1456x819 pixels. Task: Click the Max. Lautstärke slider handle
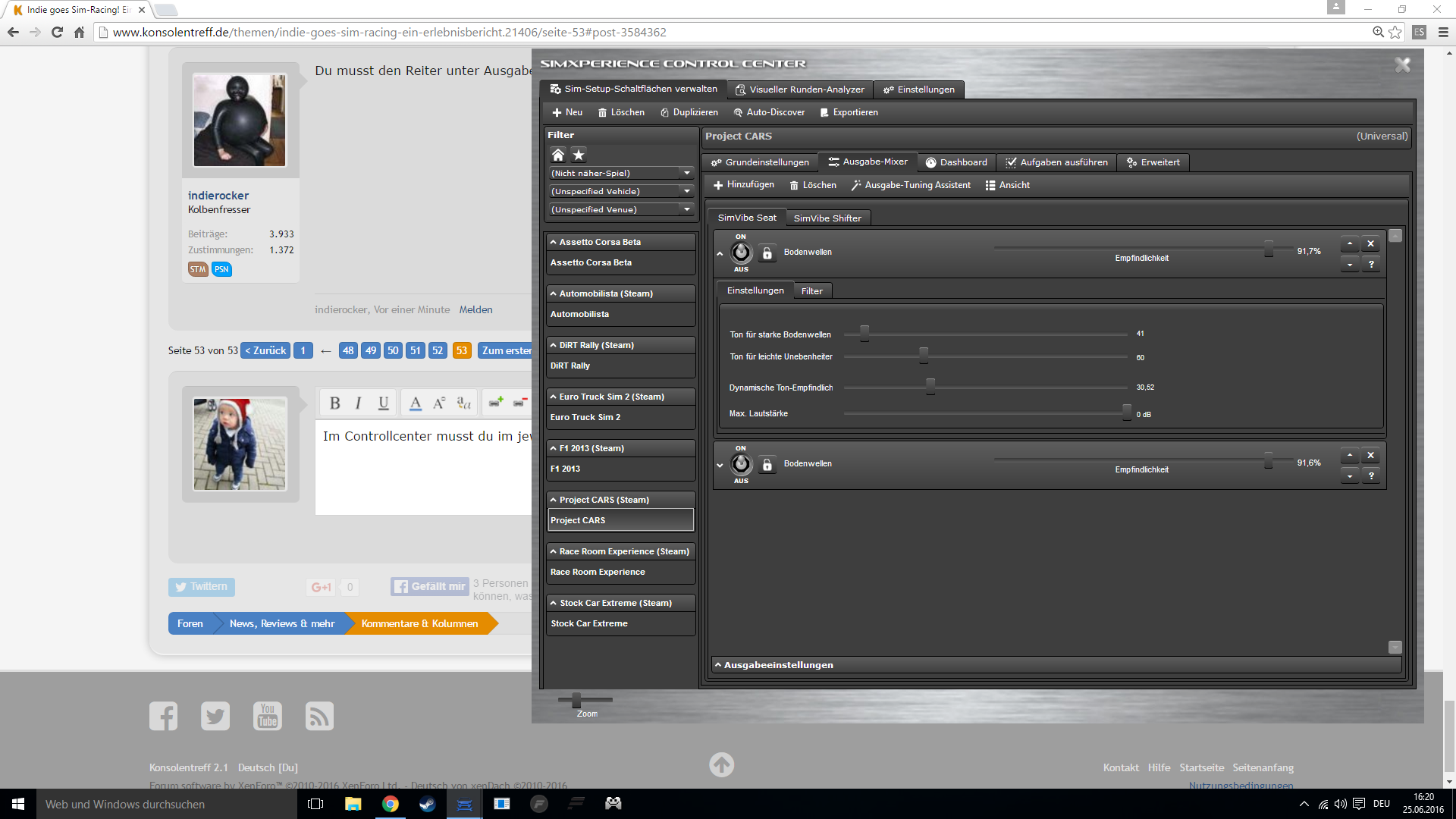point(1127,412)
